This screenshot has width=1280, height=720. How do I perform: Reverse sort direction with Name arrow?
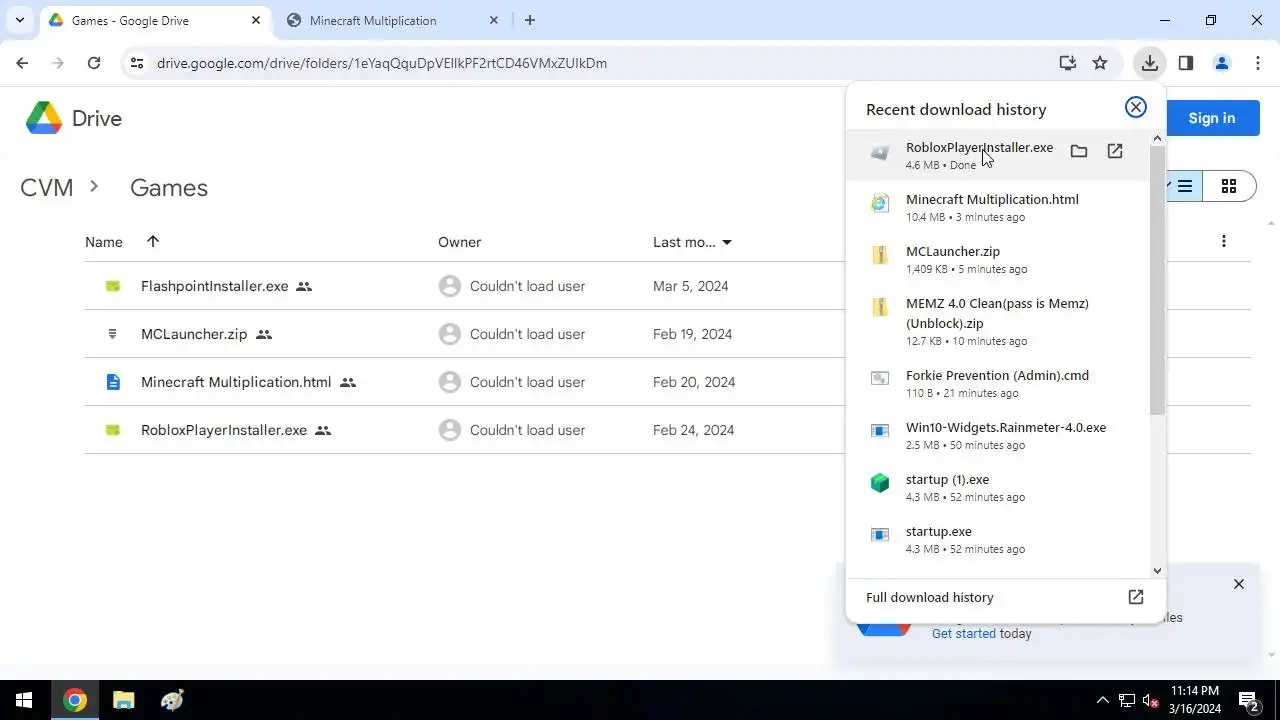click(x=153, y=241)
